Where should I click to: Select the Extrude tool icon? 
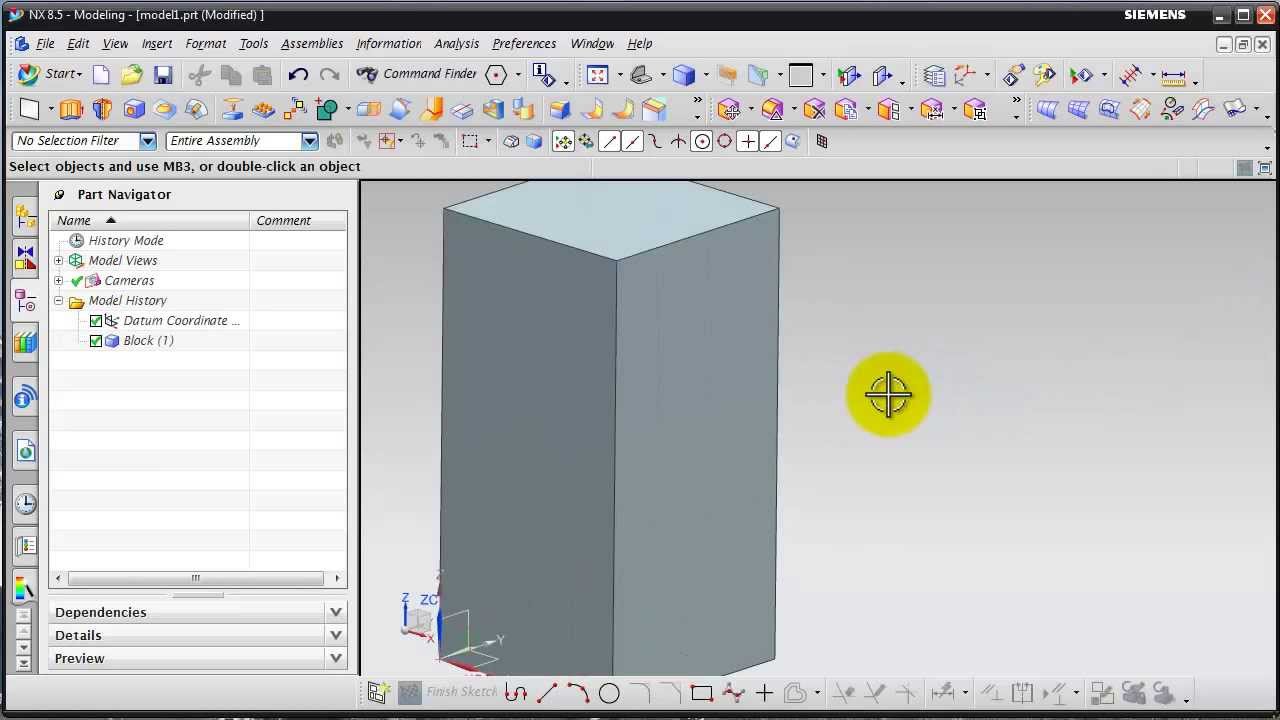coord(71,109)
